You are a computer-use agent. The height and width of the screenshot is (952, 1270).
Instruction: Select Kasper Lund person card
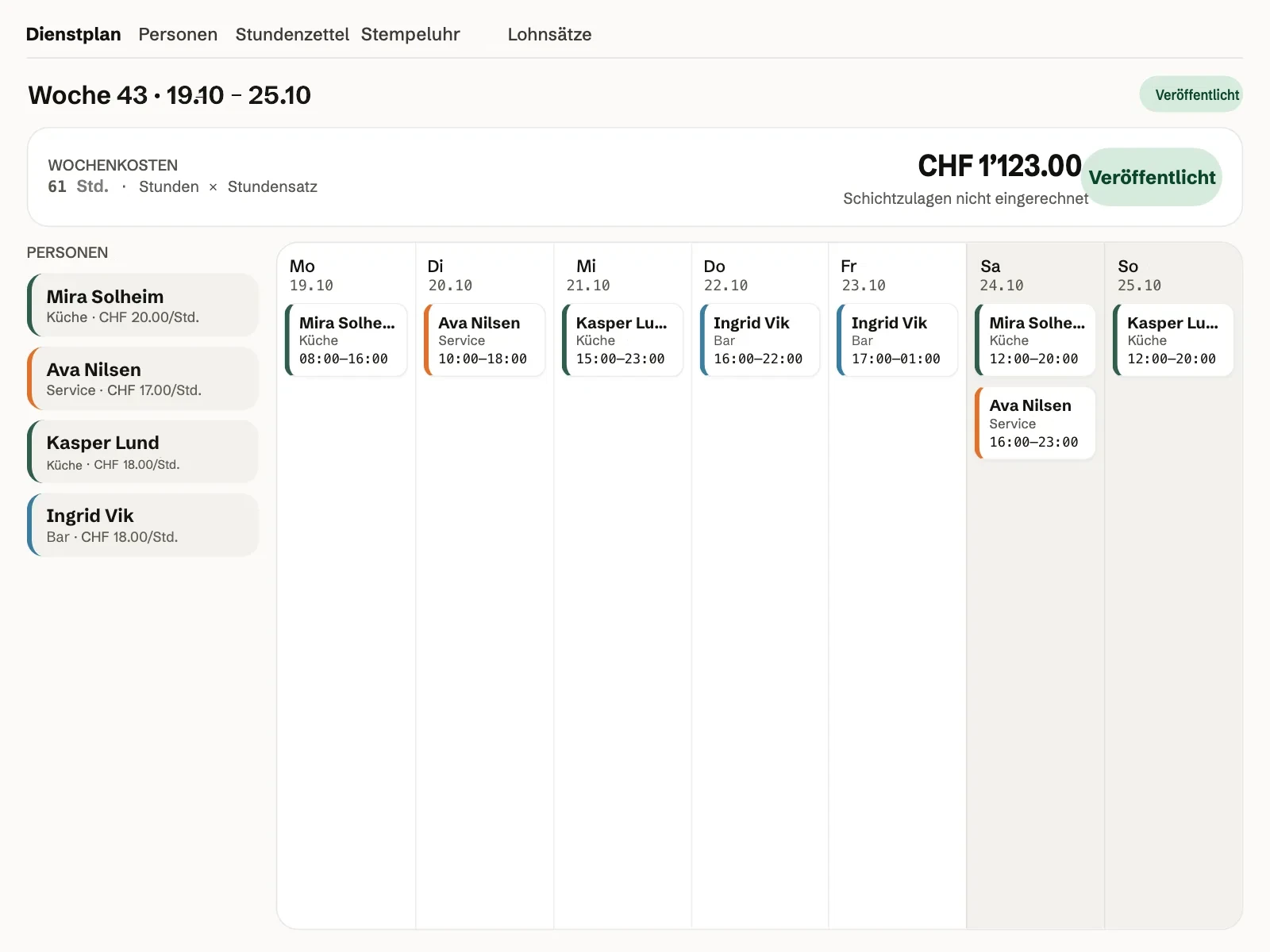(x=143, y=451)
